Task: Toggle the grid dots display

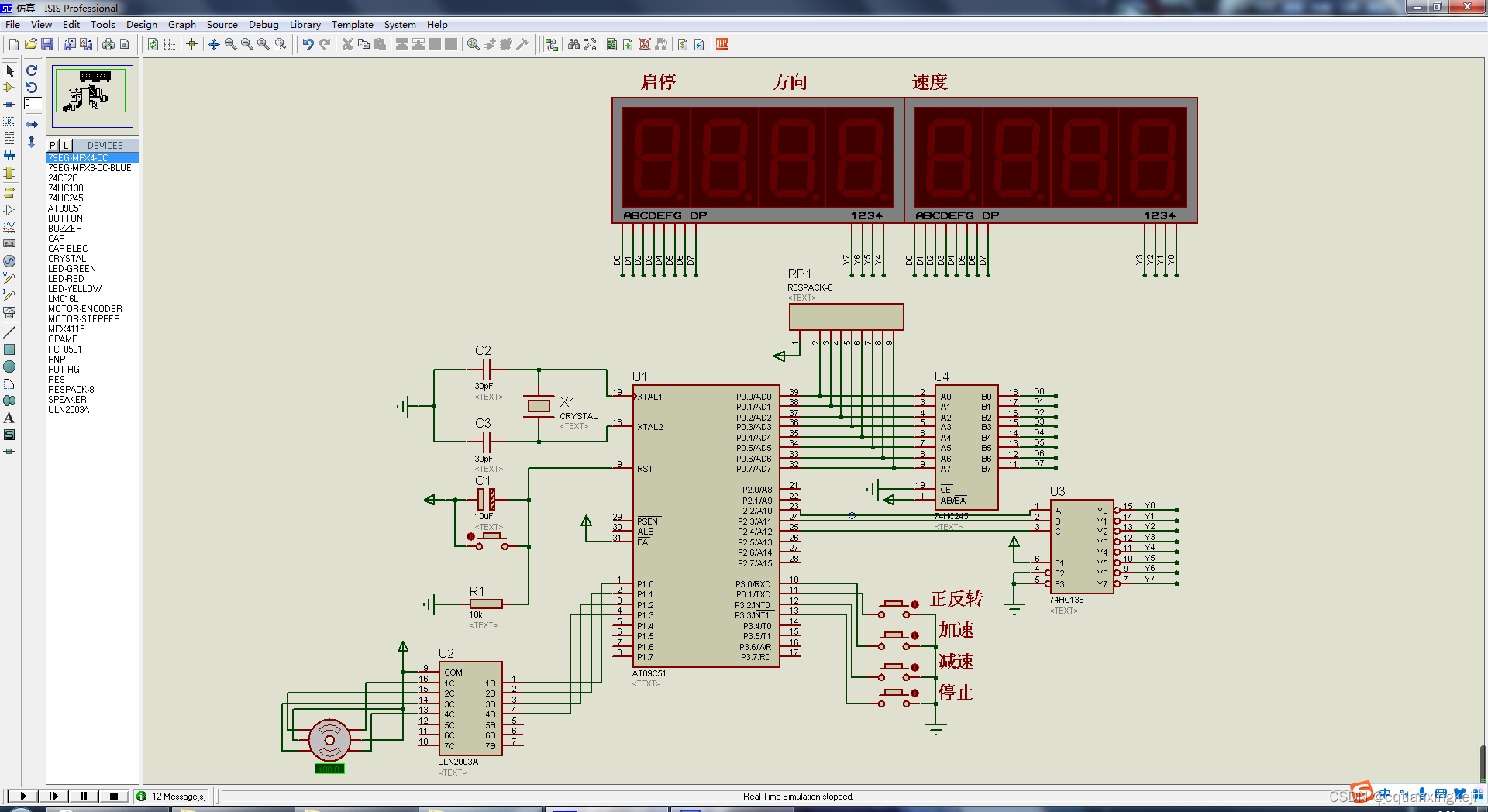Action: [x=169, y=44]
